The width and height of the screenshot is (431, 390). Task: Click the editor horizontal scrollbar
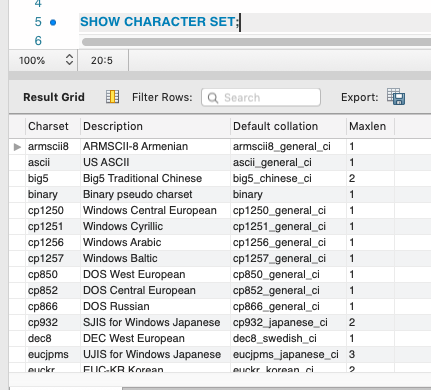[x=256, y=42]
